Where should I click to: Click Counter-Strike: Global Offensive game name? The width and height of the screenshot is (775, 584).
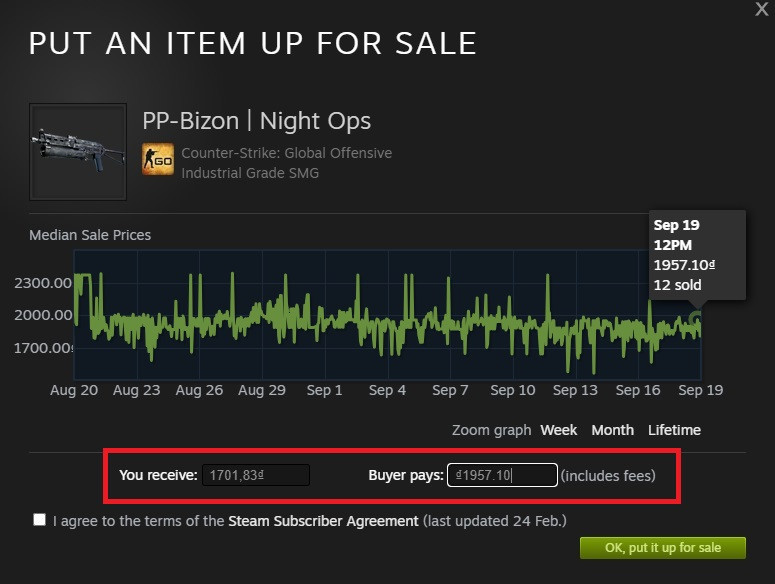286,153
